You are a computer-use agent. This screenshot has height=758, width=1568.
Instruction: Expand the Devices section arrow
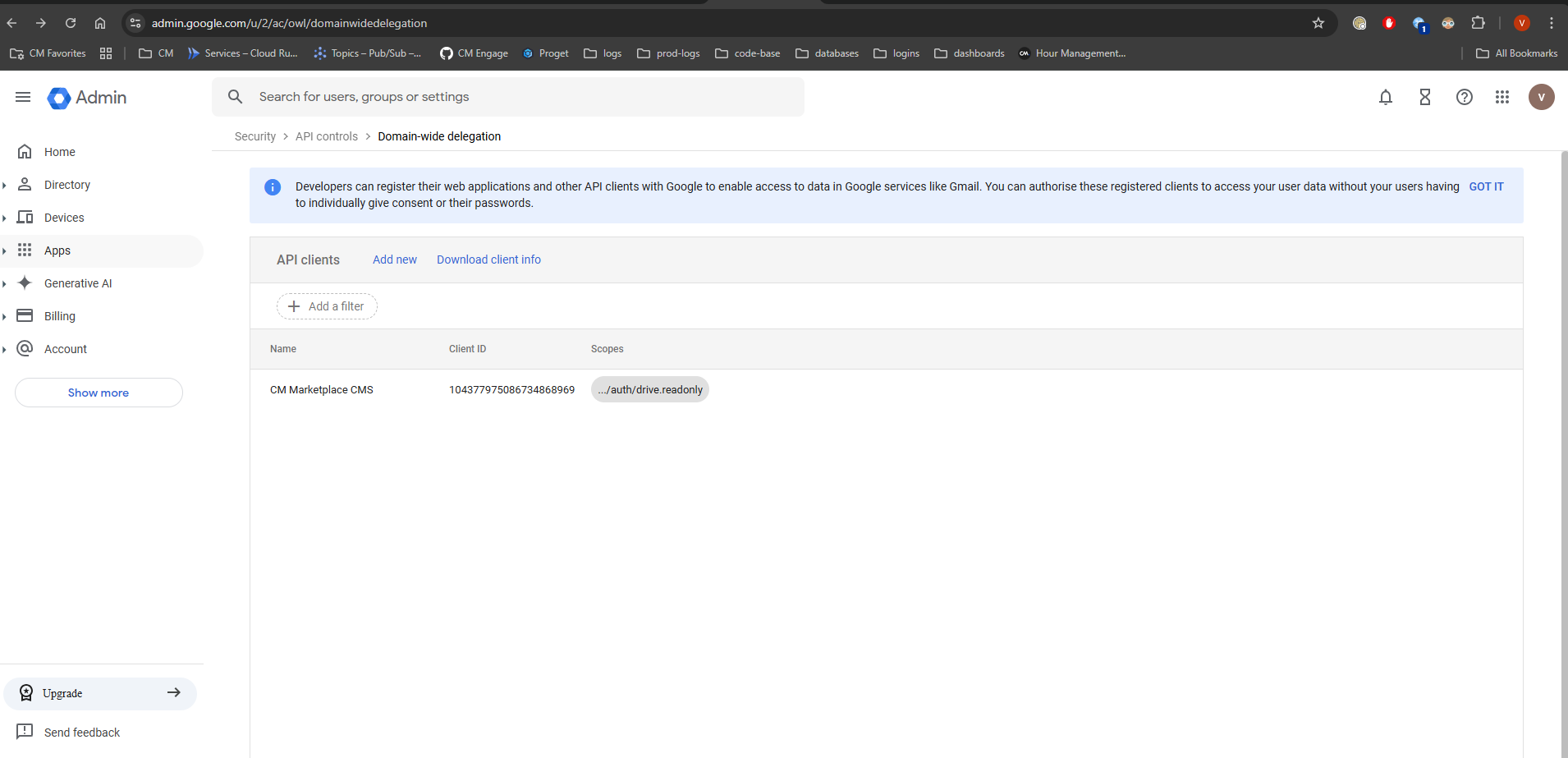pos(5,218)
